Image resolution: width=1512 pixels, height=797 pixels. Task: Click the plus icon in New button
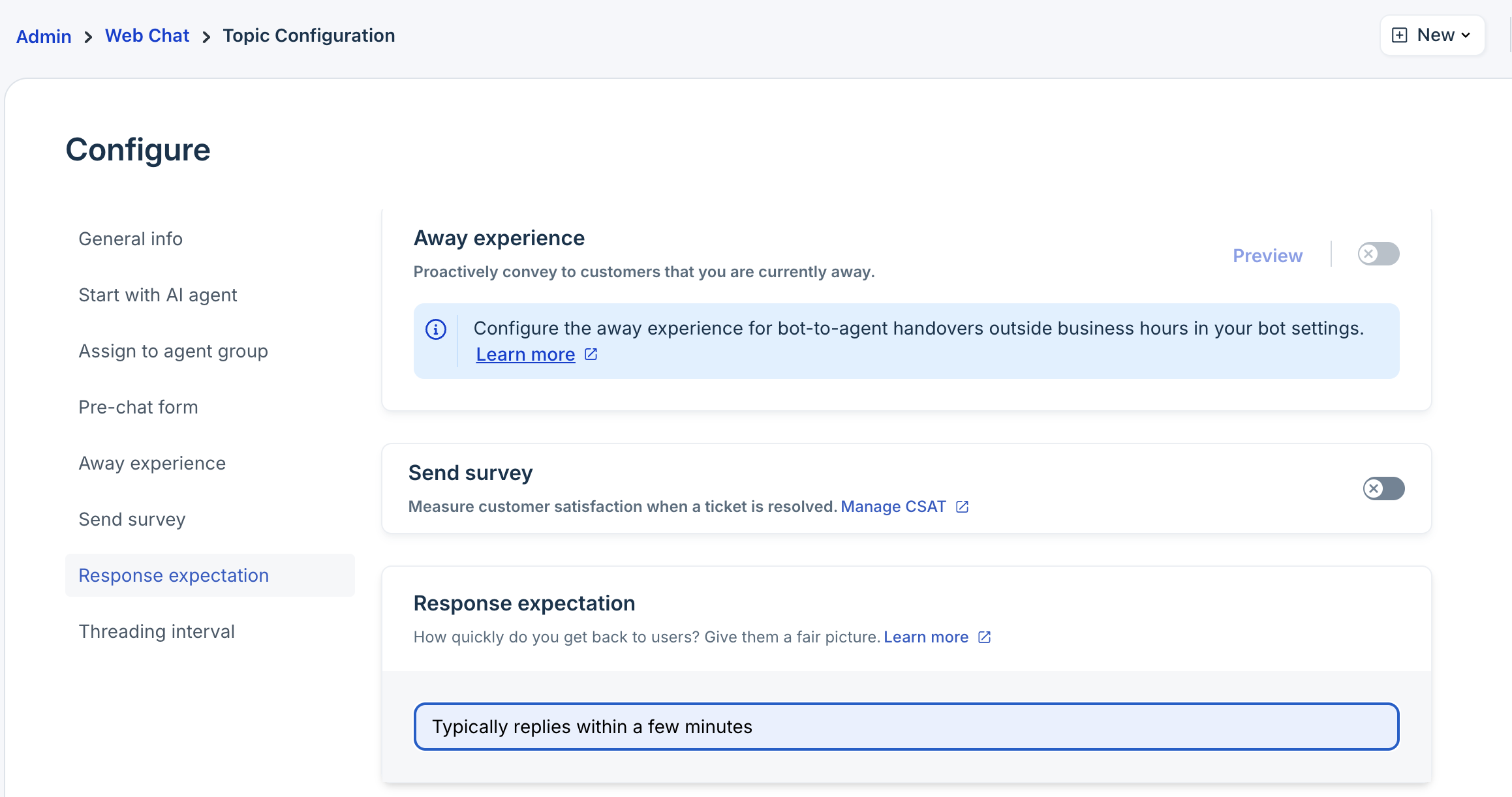(1399, 35)
